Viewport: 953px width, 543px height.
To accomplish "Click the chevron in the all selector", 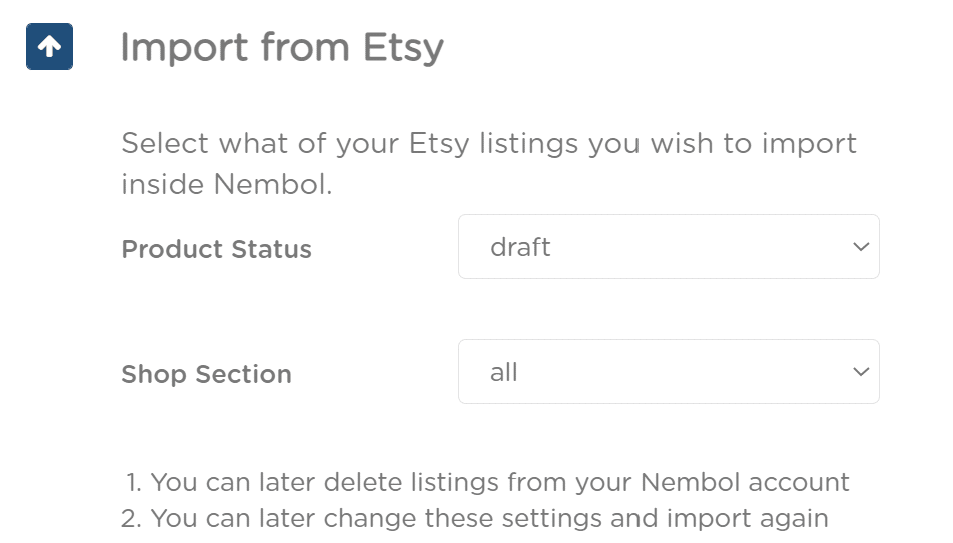I will tap(861, 372).
